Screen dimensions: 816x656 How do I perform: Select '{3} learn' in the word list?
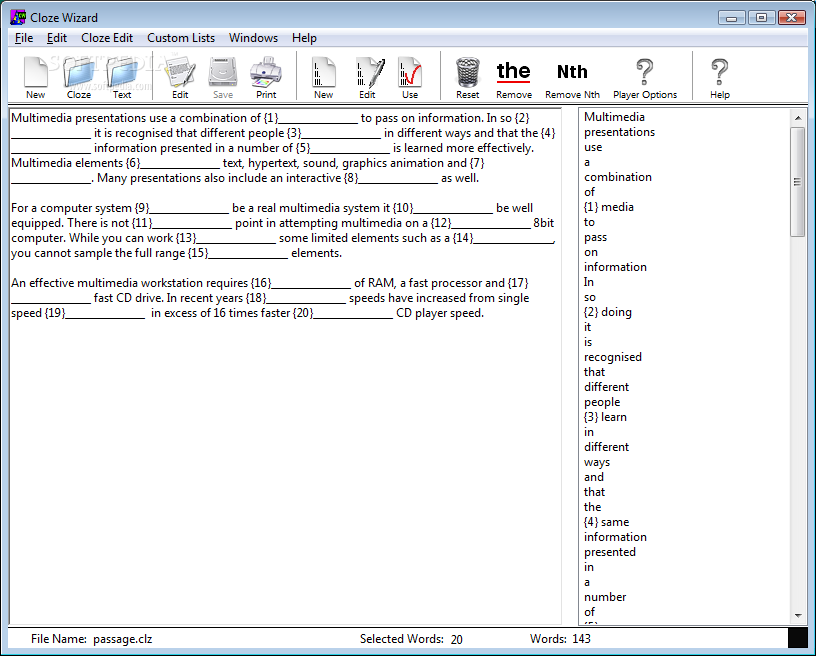pyautogui.click(x=605, y=417)
